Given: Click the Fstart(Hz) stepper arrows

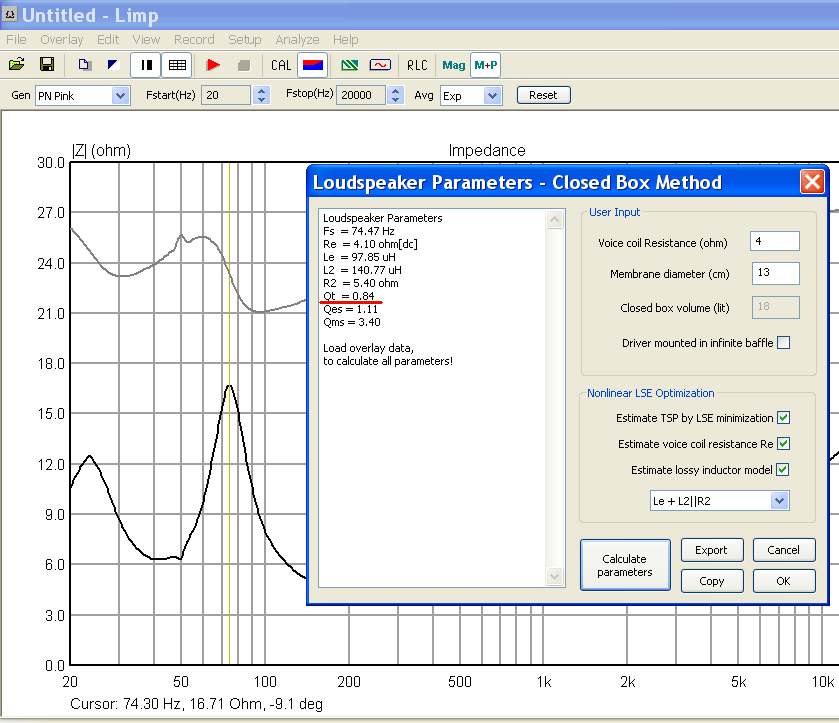Looking at the screenshot, I should coord(261,96).
